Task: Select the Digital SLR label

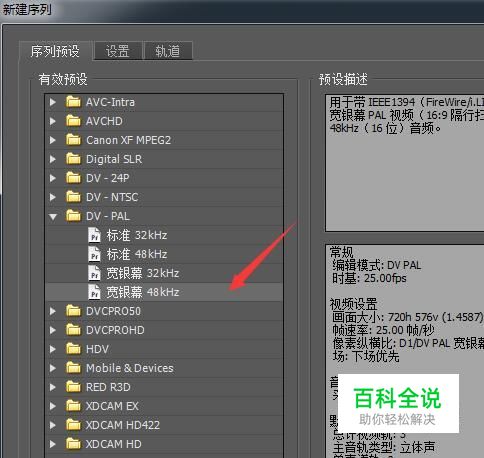Action: [x=114, y=159]
